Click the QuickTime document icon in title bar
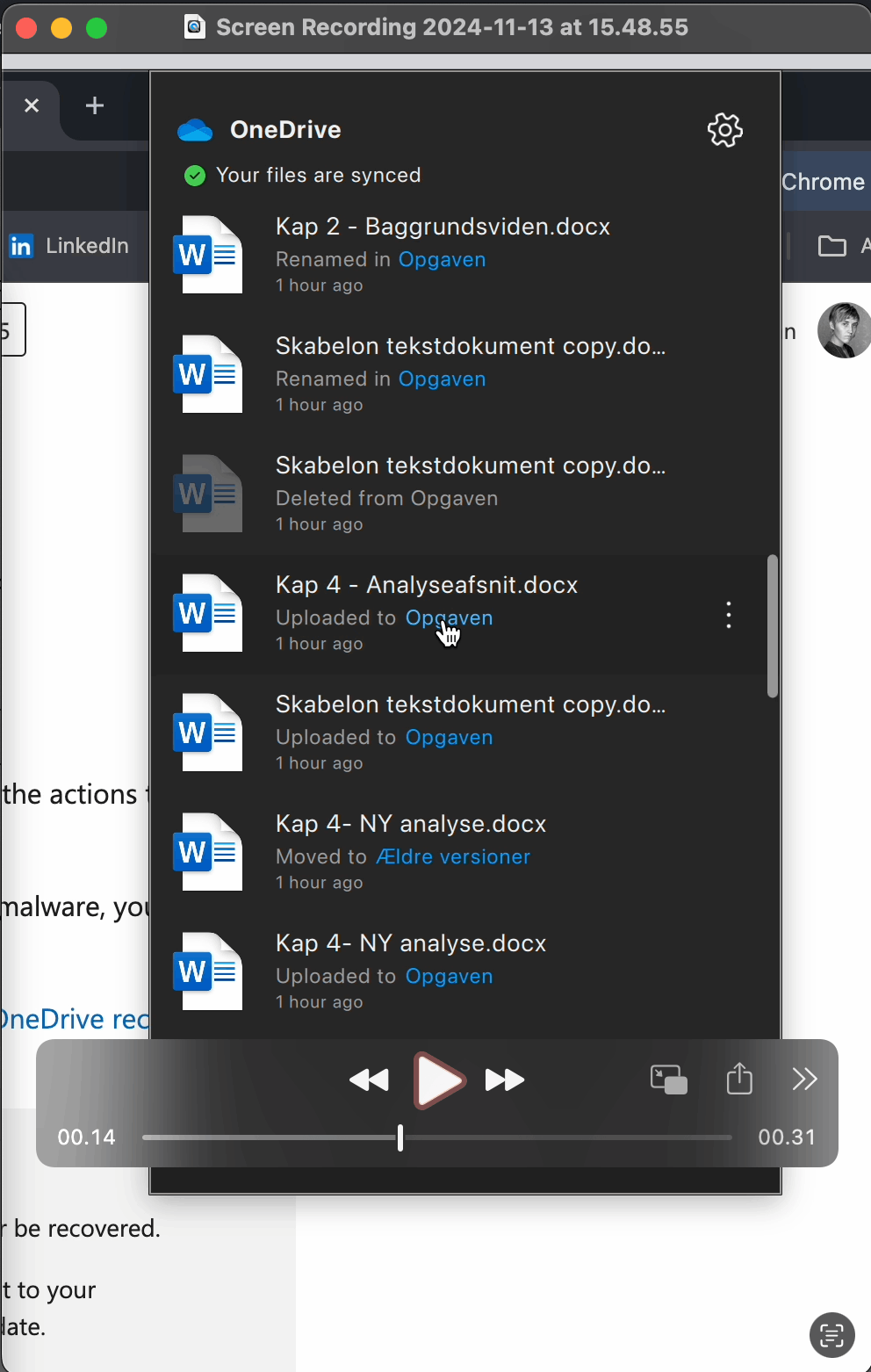The width and height of the screenshot is (871, 1372). [195, 27]
